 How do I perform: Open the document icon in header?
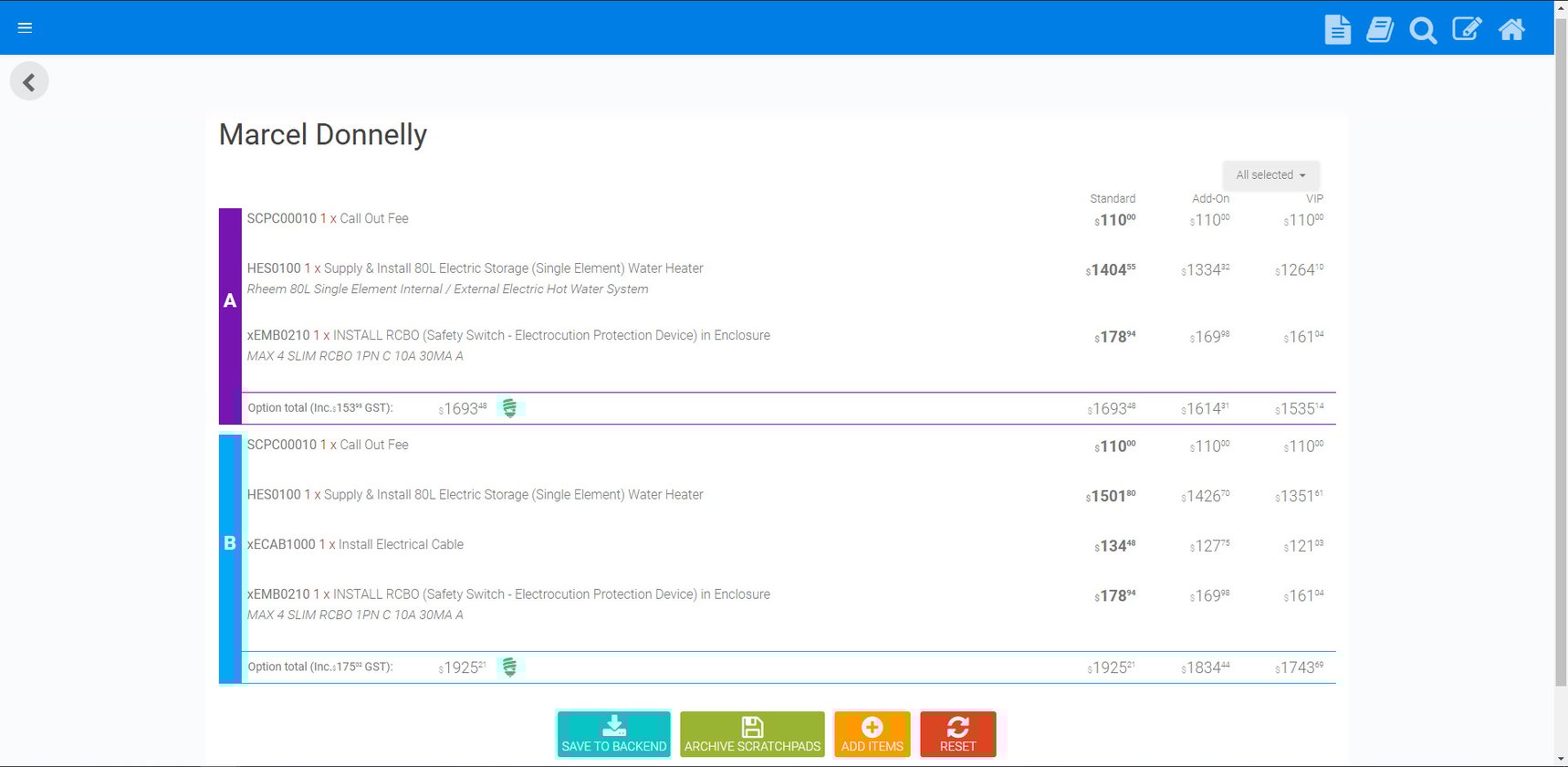click(1337, 29)
